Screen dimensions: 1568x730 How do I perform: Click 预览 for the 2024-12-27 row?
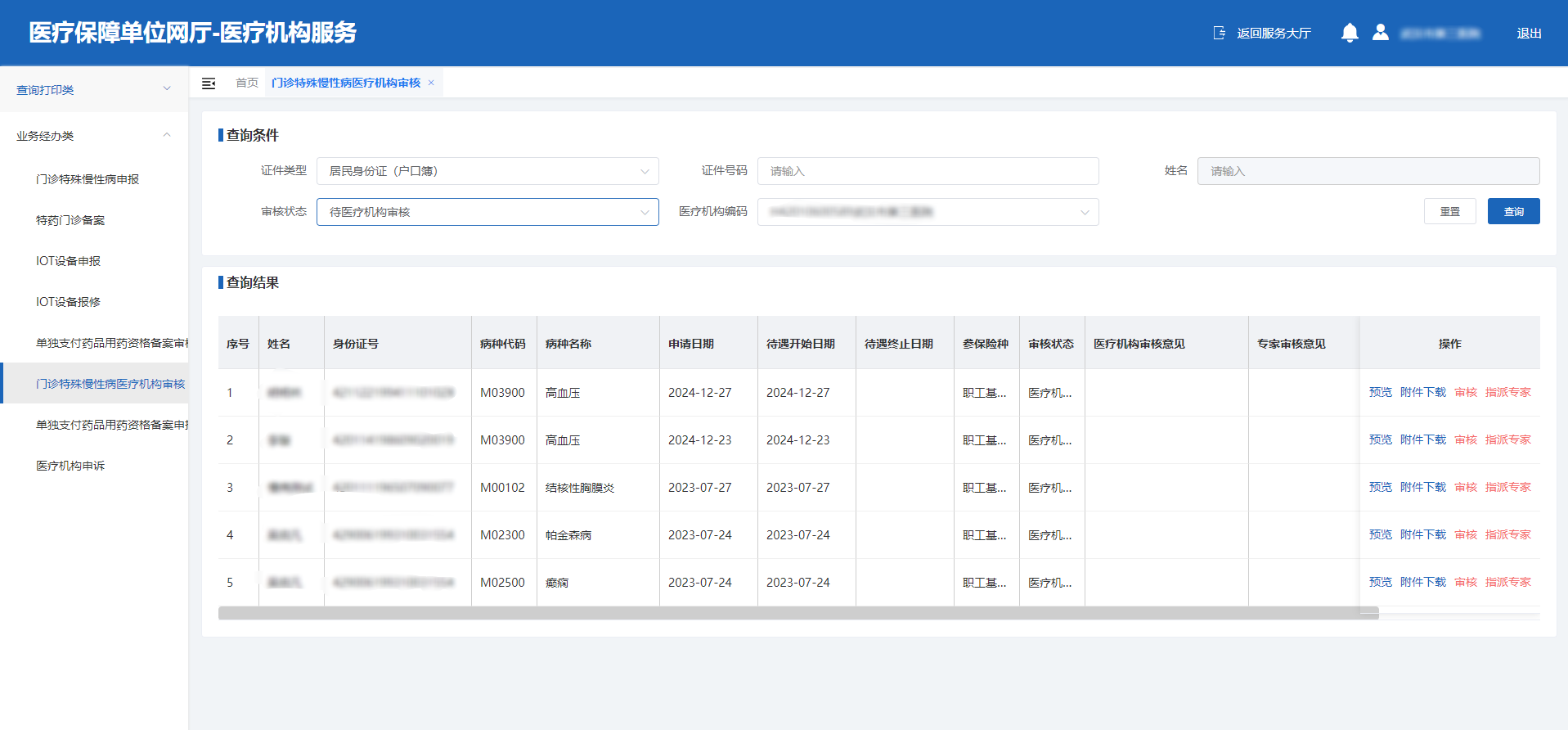pos(1381,392)
